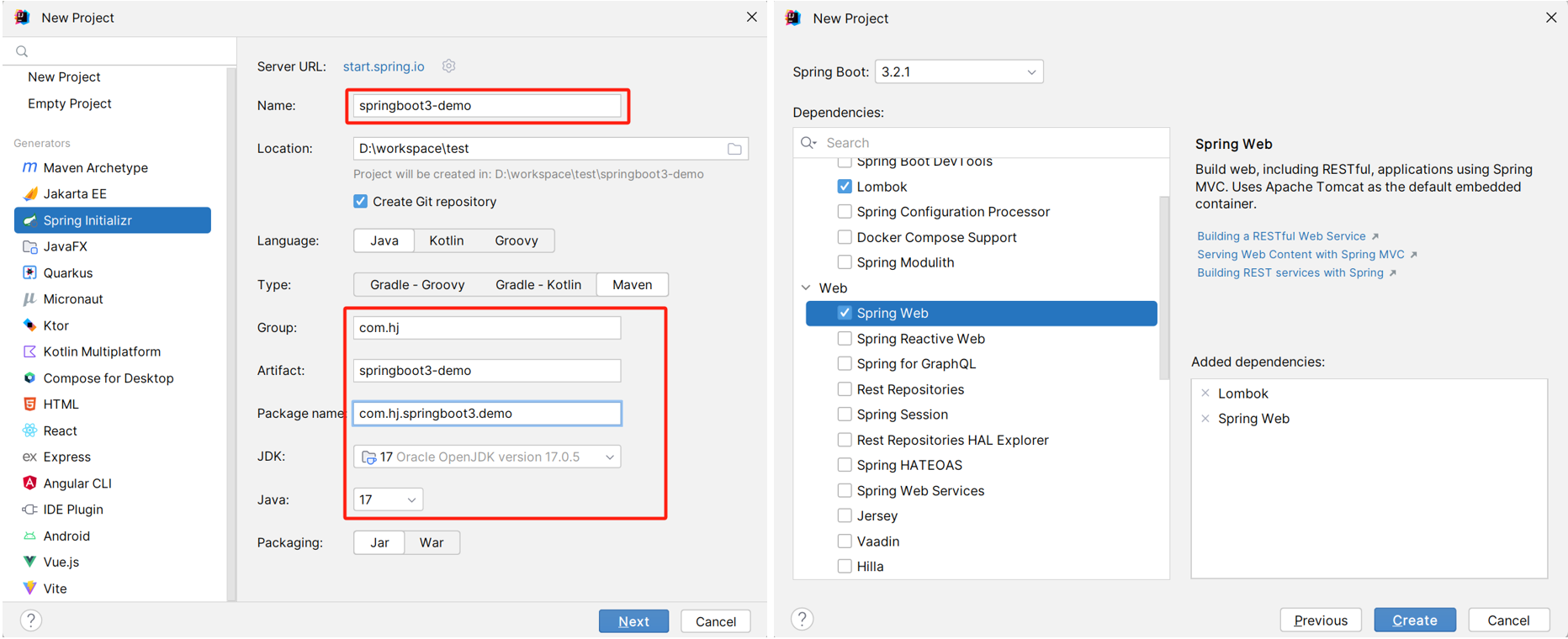Click the Spring Initializr leaf icon
The image size is (1568, 639).
pyautogui.click(x=29, y=220)
